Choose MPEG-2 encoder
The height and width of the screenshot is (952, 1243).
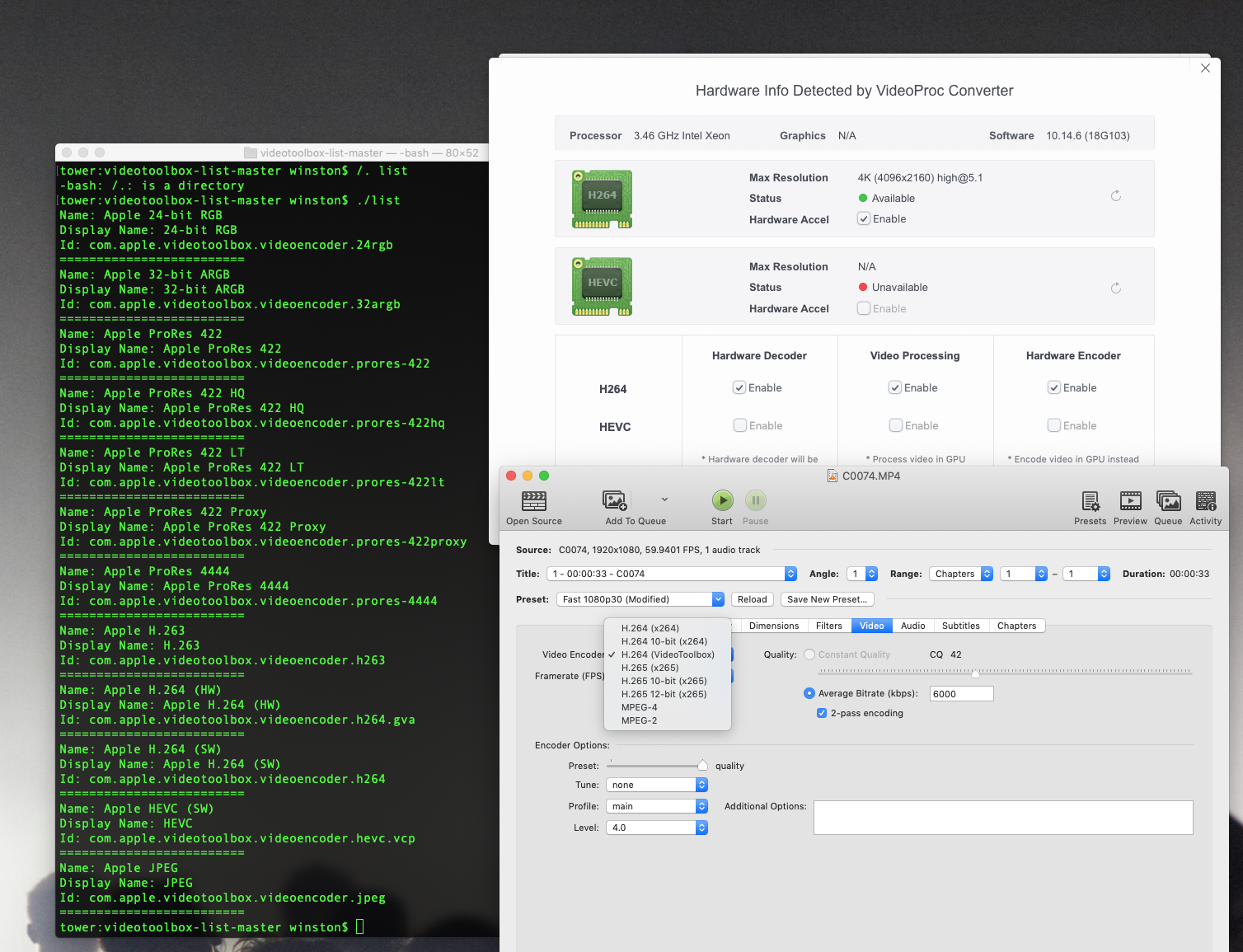[668, 720]
